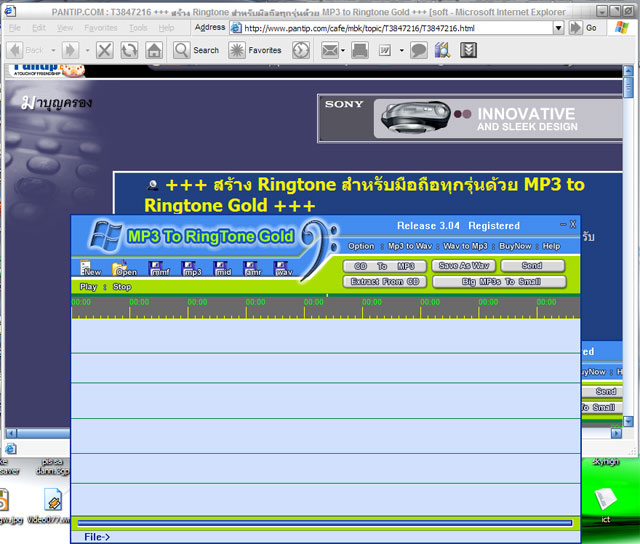640x544 pixels.
Task: Open an audio file with Open icon
Action: 124,268
